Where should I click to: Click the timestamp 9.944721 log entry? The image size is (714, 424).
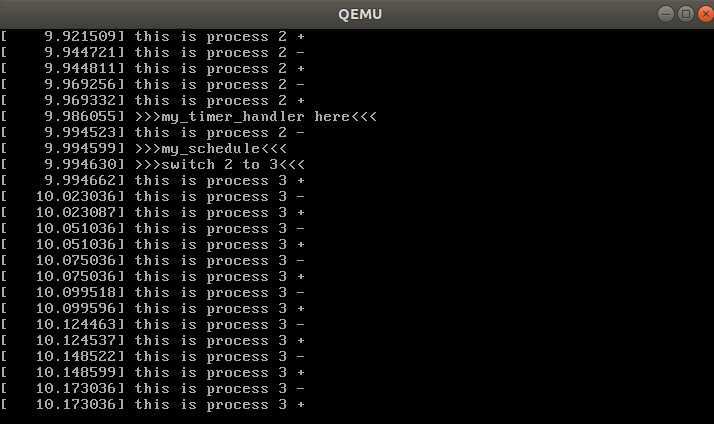click(x=153, y=52)
